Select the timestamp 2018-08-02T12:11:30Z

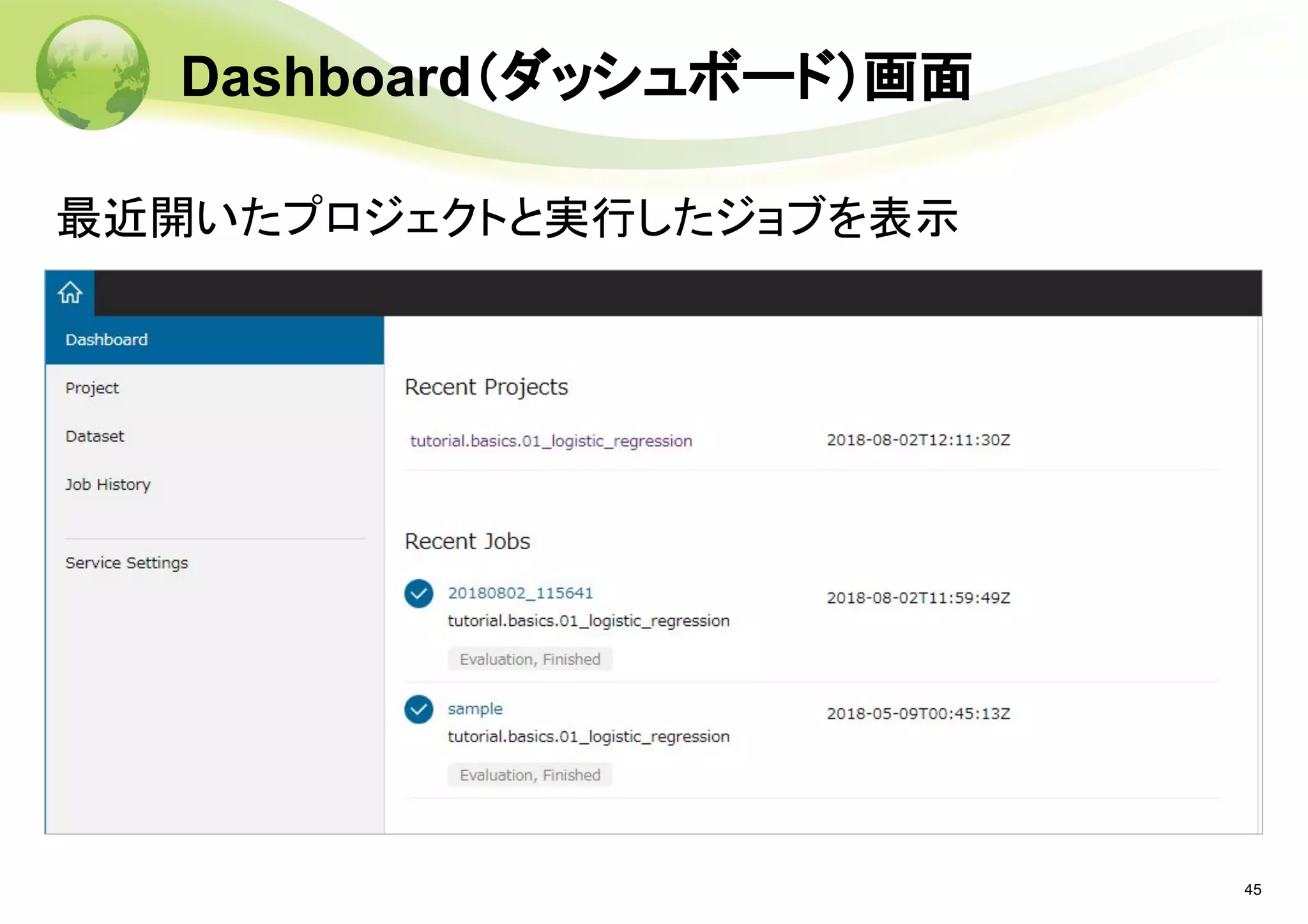(918, 440)
